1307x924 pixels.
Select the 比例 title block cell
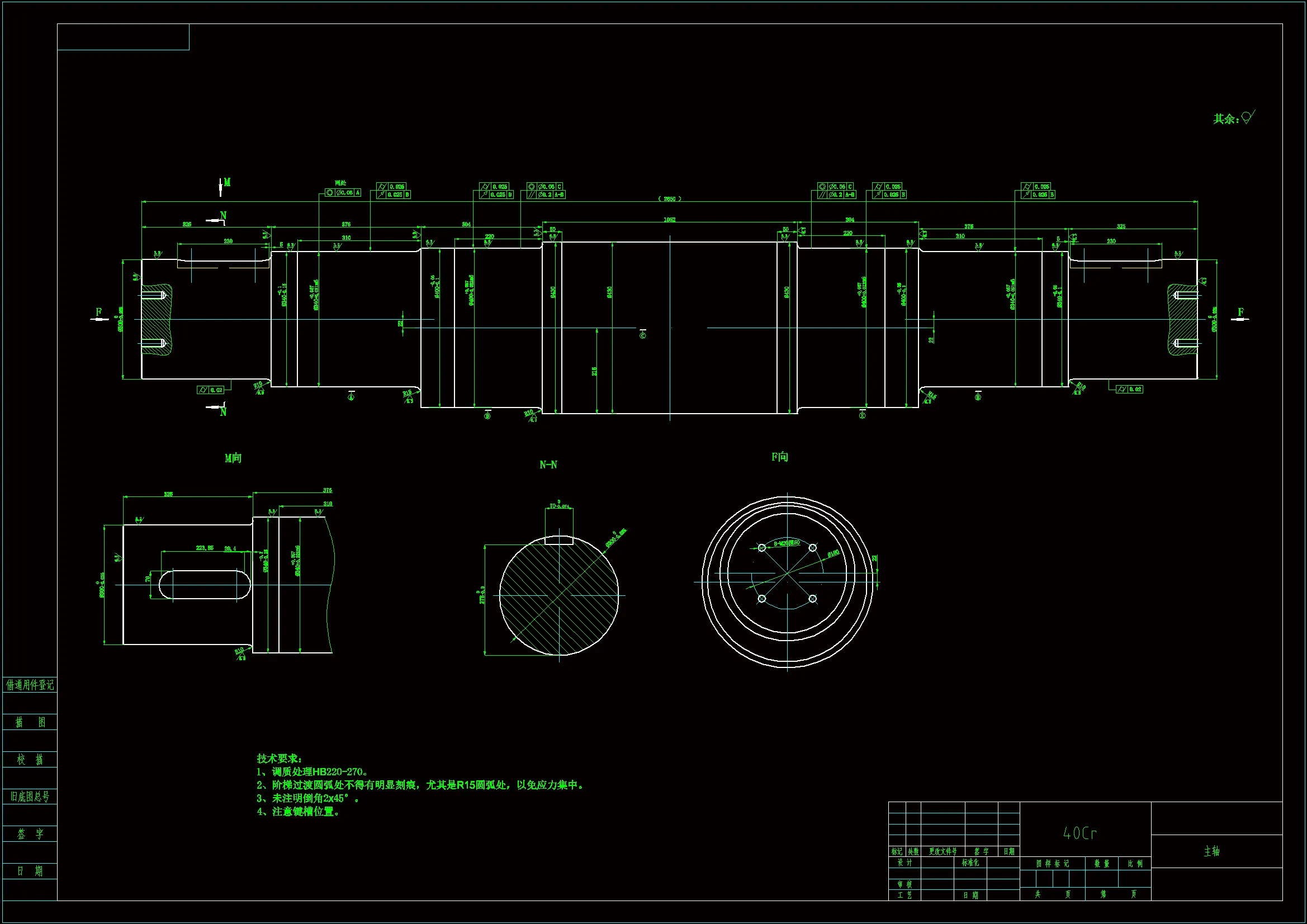(x=1135, y=864)
